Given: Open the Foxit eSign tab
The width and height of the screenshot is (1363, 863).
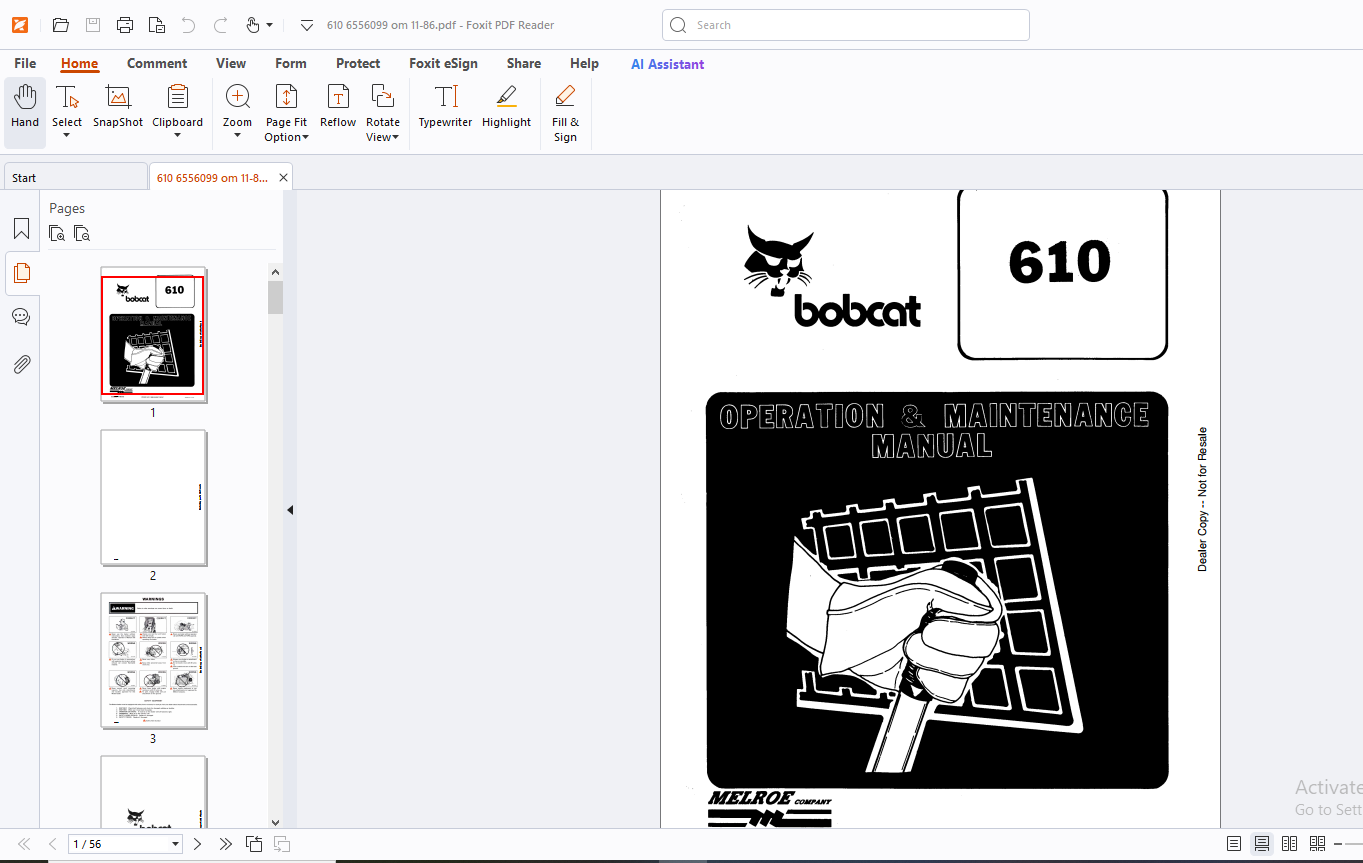Looking at the screenshot, I should click(x=443, y=63).
